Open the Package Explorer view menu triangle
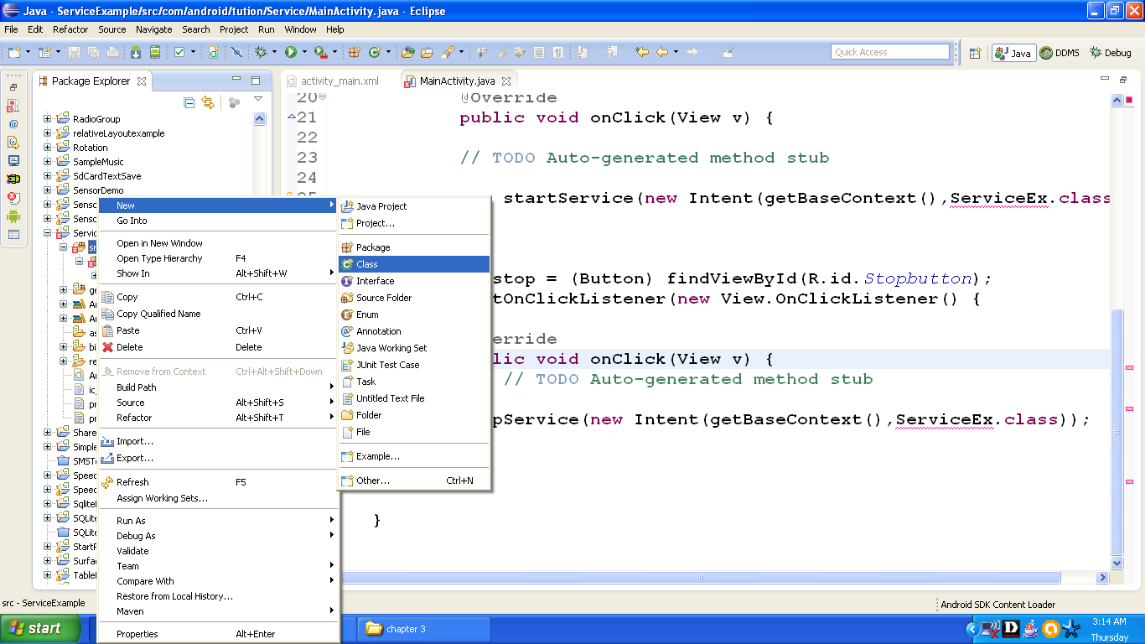 pyautogui.click(x=257, y=101)
